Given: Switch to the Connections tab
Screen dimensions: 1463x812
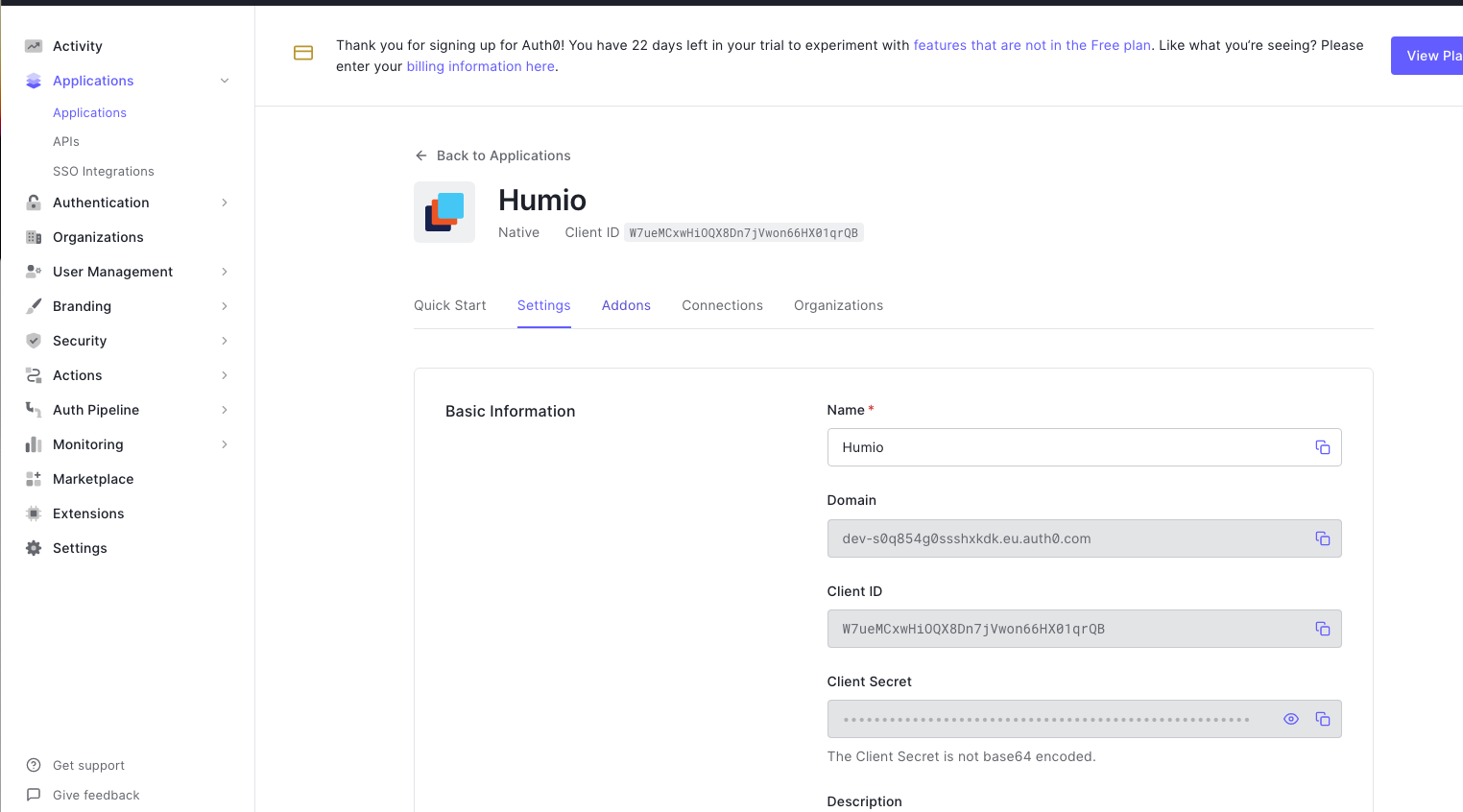Looking at the screenshot, I should click(722, 305).
